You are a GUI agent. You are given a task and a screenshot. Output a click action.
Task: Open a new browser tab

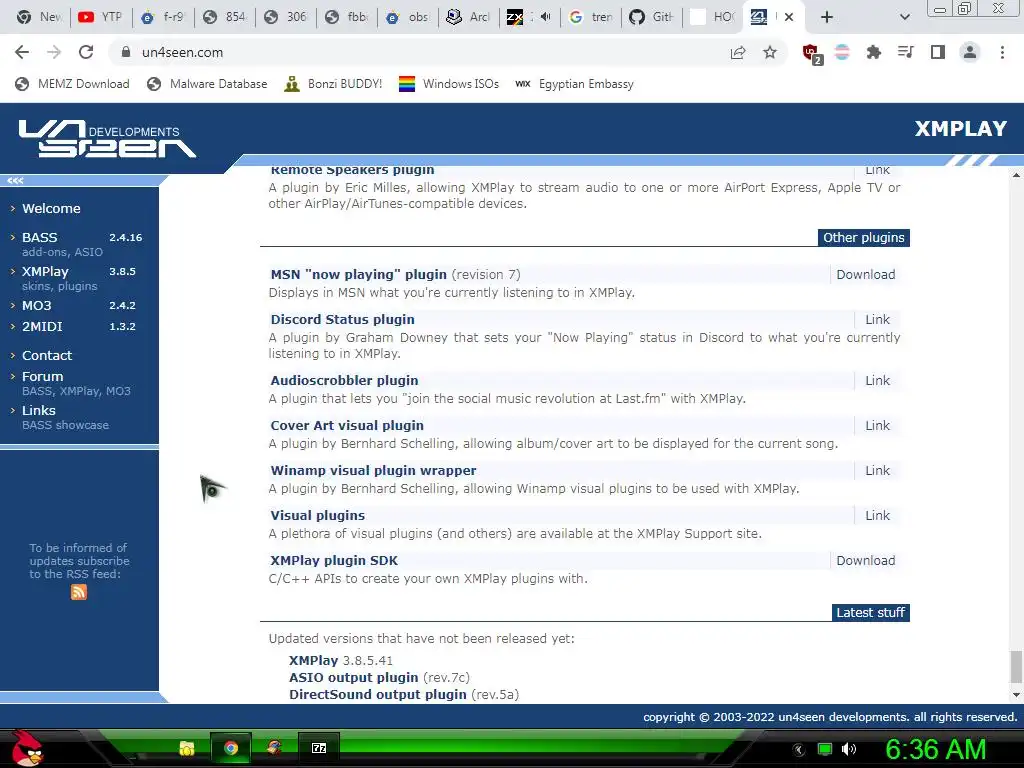click(x=827, y=17)
